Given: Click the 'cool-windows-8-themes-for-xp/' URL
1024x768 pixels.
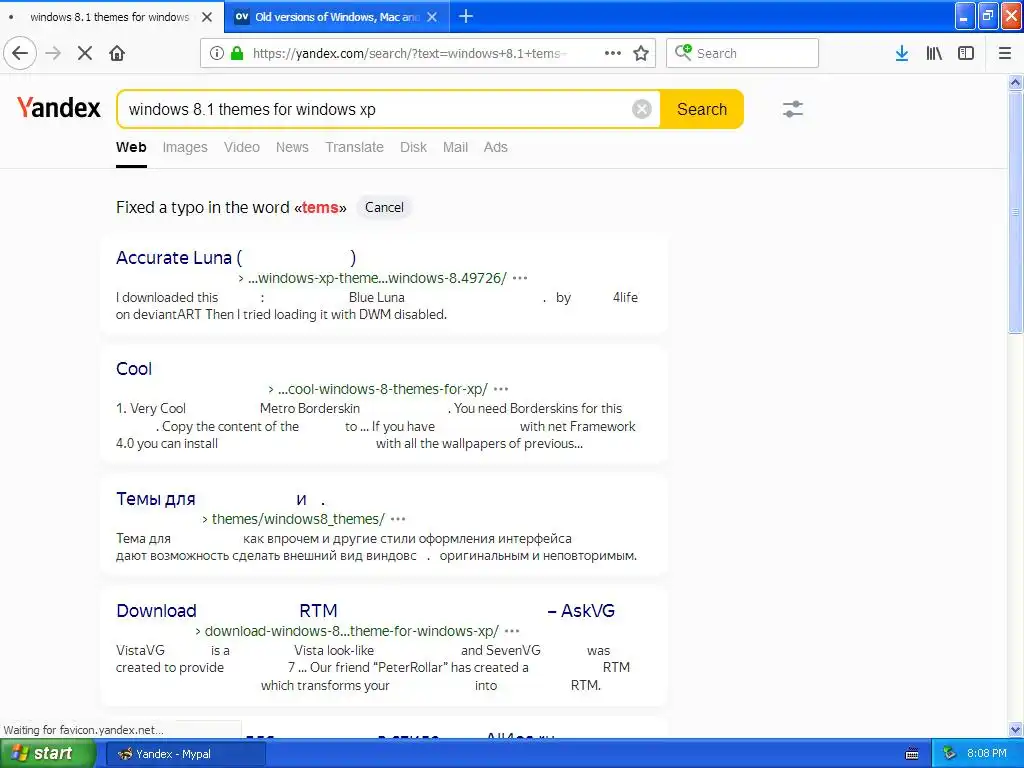Looking at the screenshot, I should (382, 389).
